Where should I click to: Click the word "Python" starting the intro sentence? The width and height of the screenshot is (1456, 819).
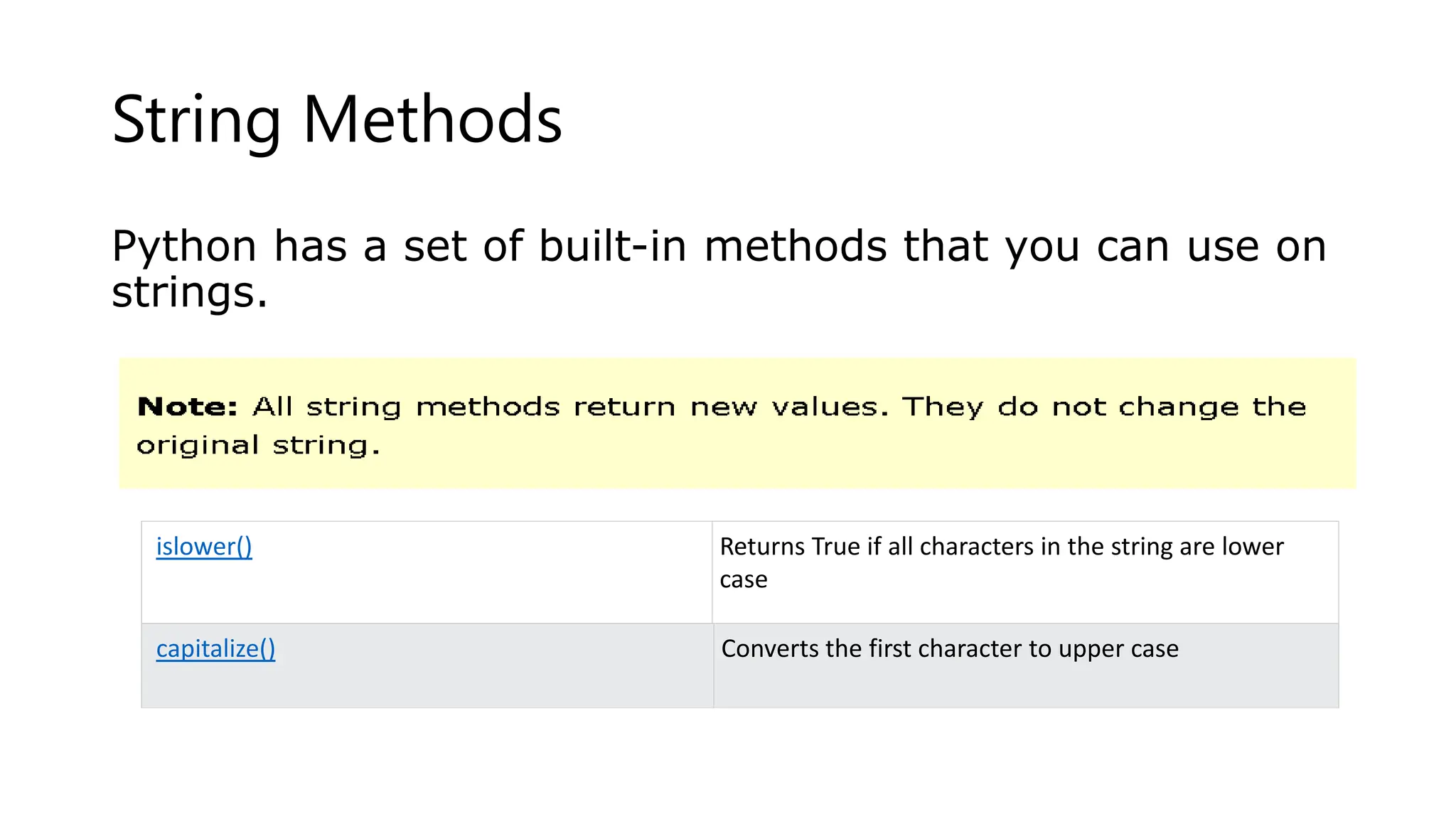[x=184, y=247]
